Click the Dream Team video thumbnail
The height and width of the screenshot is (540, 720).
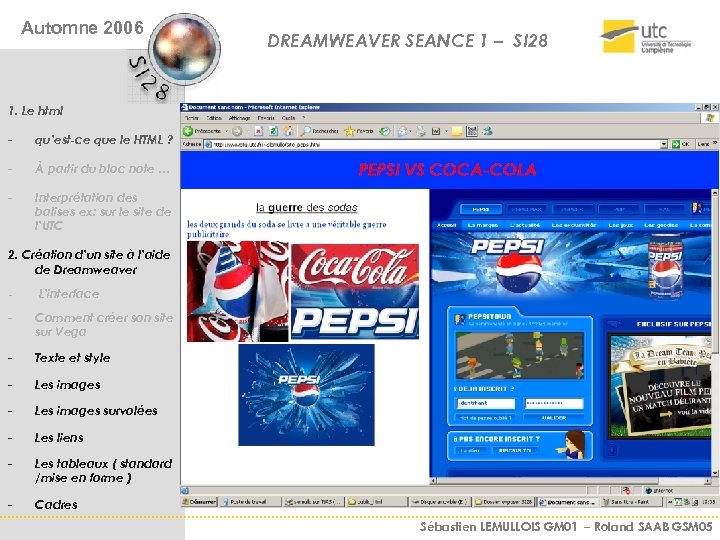(x=662, y=386)
